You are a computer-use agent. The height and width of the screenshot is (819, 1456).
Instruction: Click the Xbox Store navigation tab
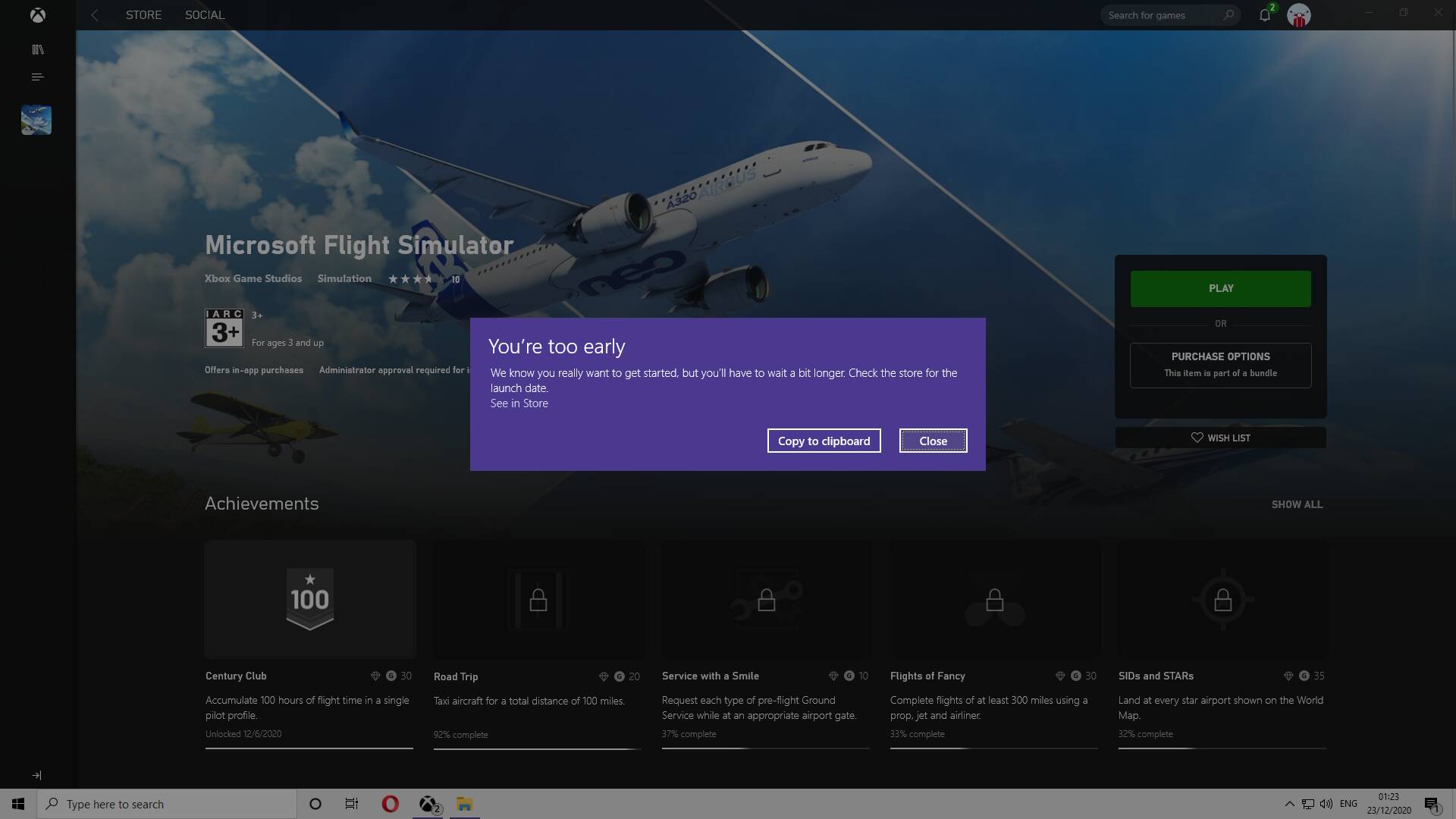pos(144,15)
